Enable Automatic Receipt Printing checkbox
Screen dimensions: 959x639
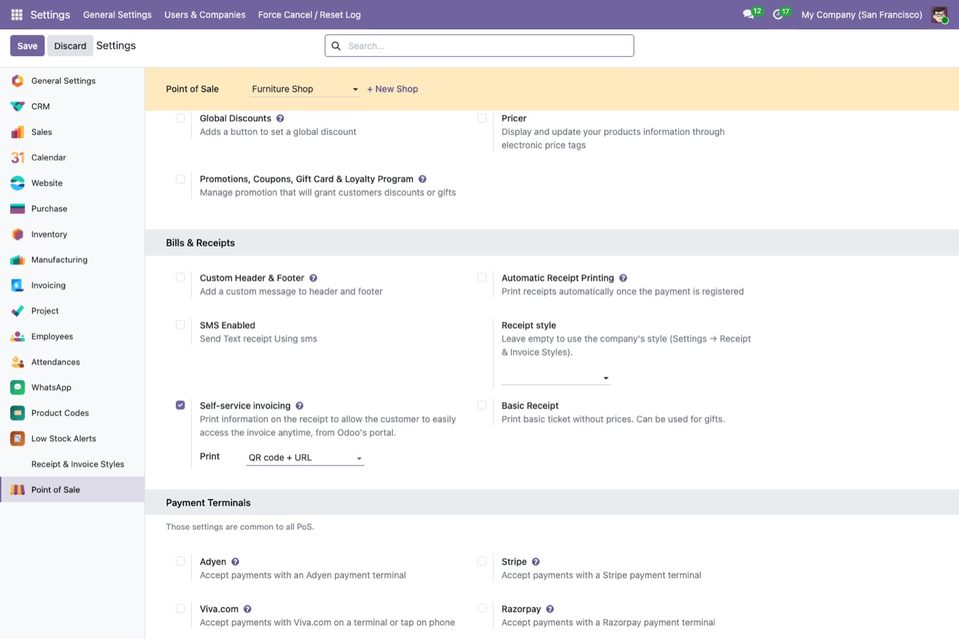click(x=482, y=278)
